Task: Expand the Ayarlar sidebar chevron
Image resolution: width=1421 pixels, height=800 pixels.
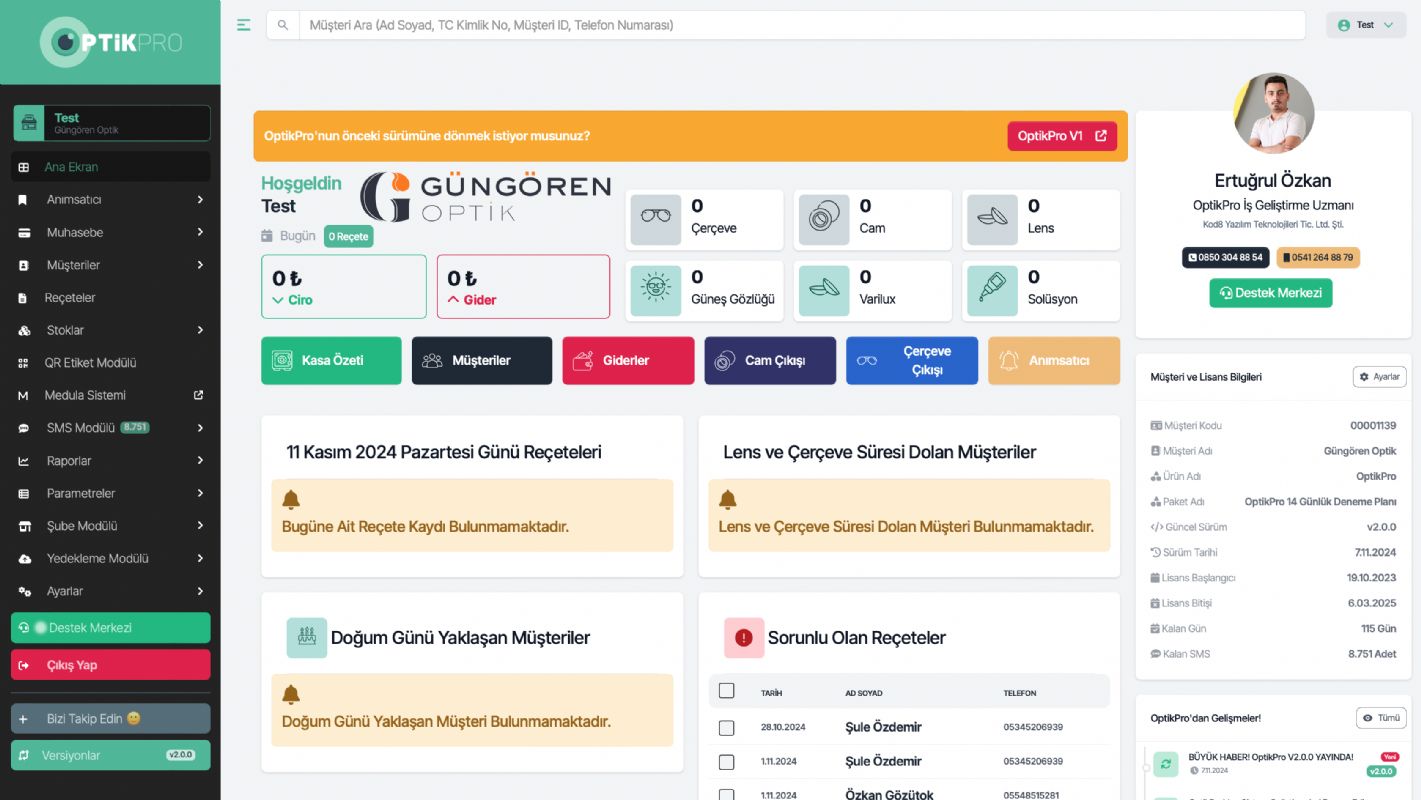Action: (x=200, y=591)
